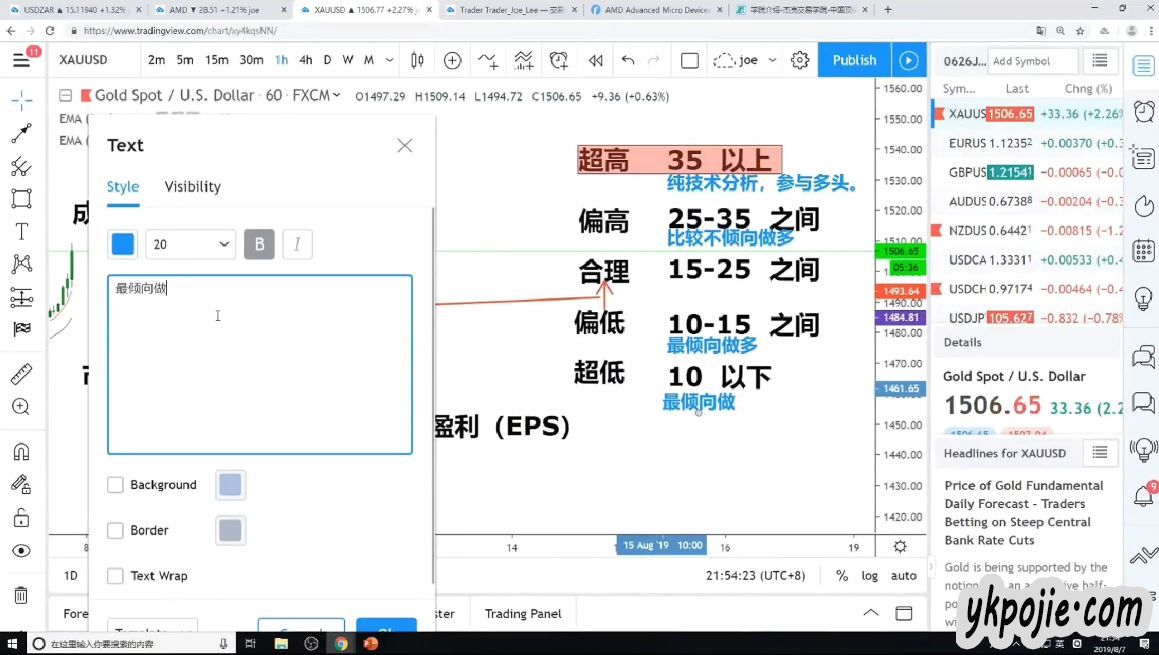Click the zoom in magnifier tool
1159x655 pixels.
[x=21, y=407]
